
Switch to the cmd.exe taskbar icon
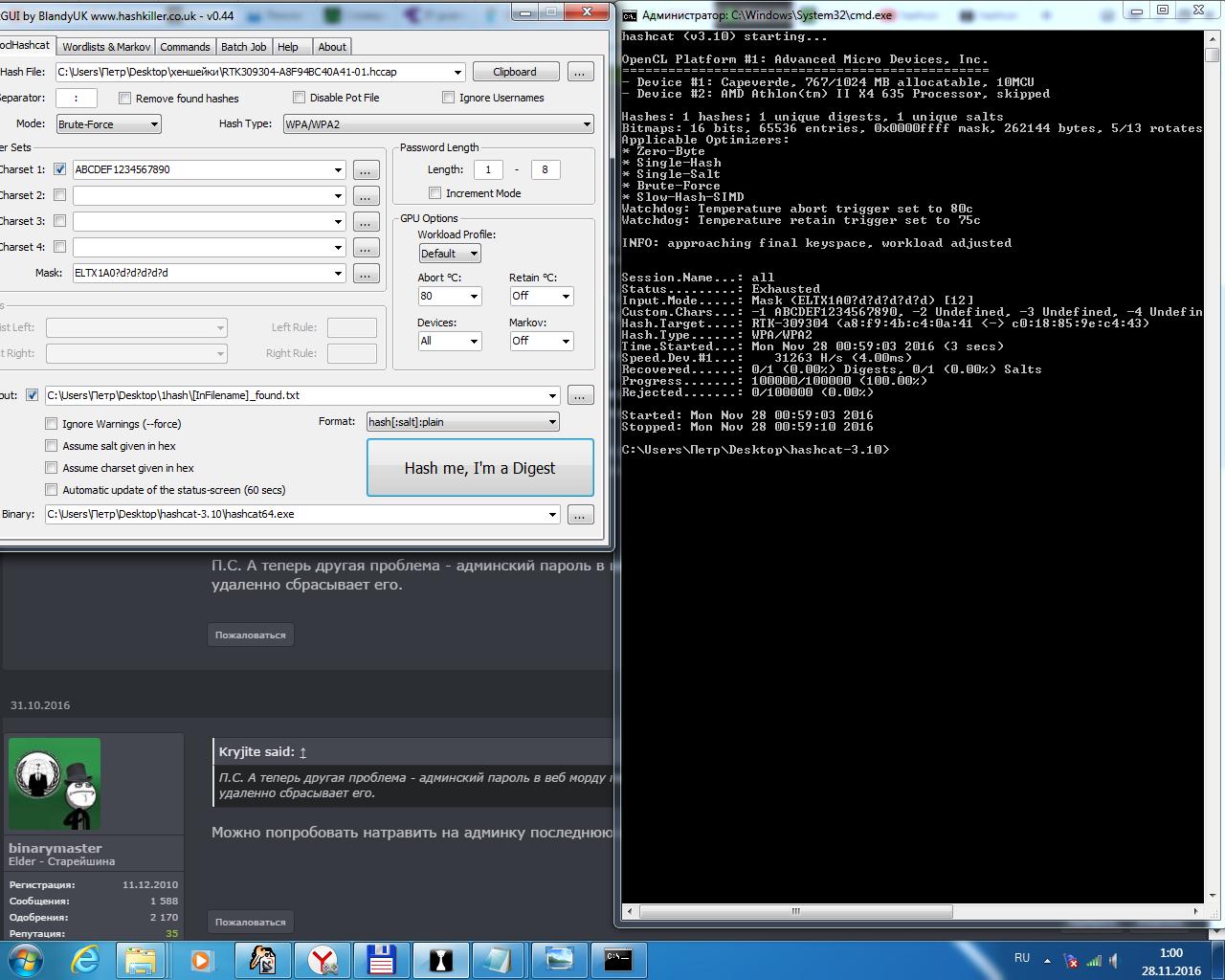click(x=618, y=960)
